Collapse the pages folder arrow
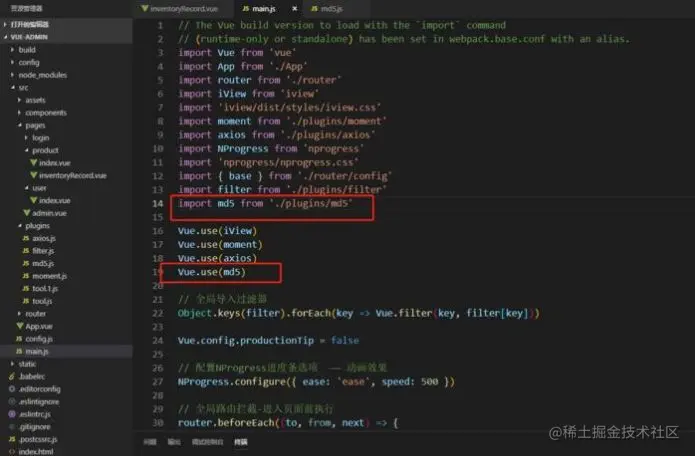The width and height of the screenshot is (695, 456). (20, 125)
